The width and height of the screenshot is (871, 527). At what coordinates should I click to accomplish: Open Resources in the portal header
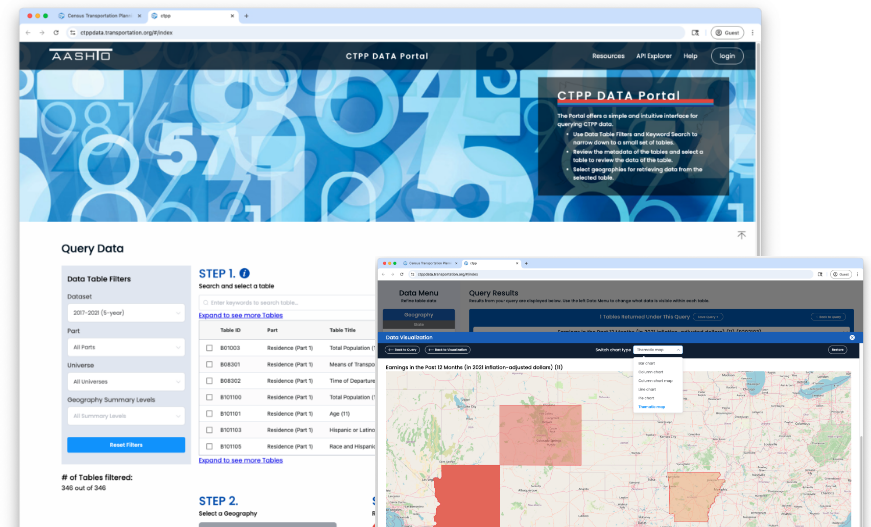(x=608, y=56)
